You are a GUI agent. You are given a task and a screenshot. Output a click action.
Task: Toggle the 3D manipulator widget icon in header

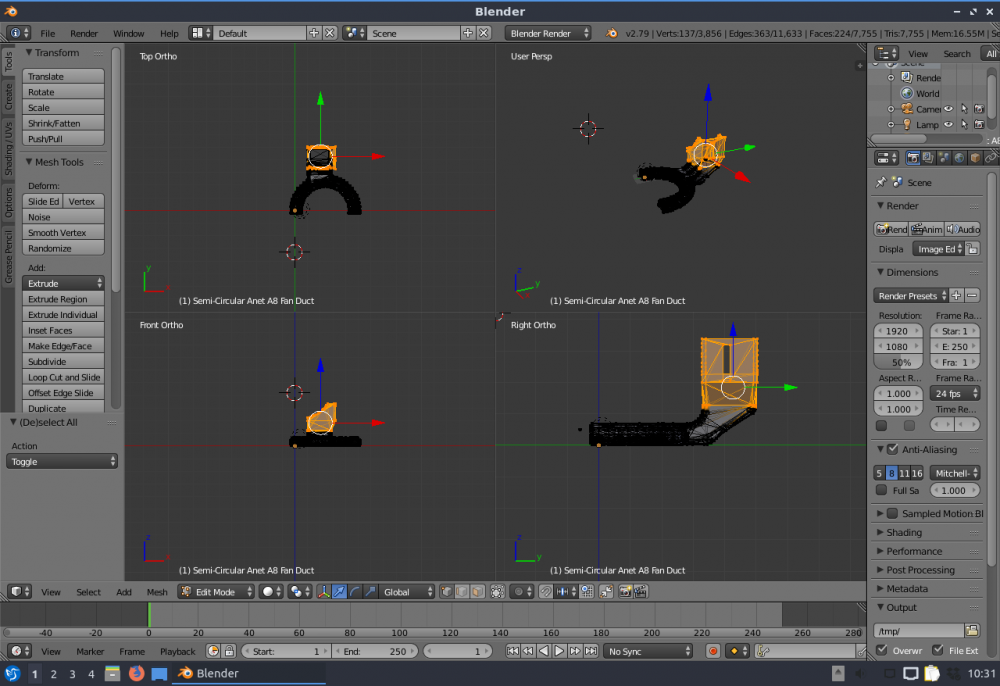(322, 592)
